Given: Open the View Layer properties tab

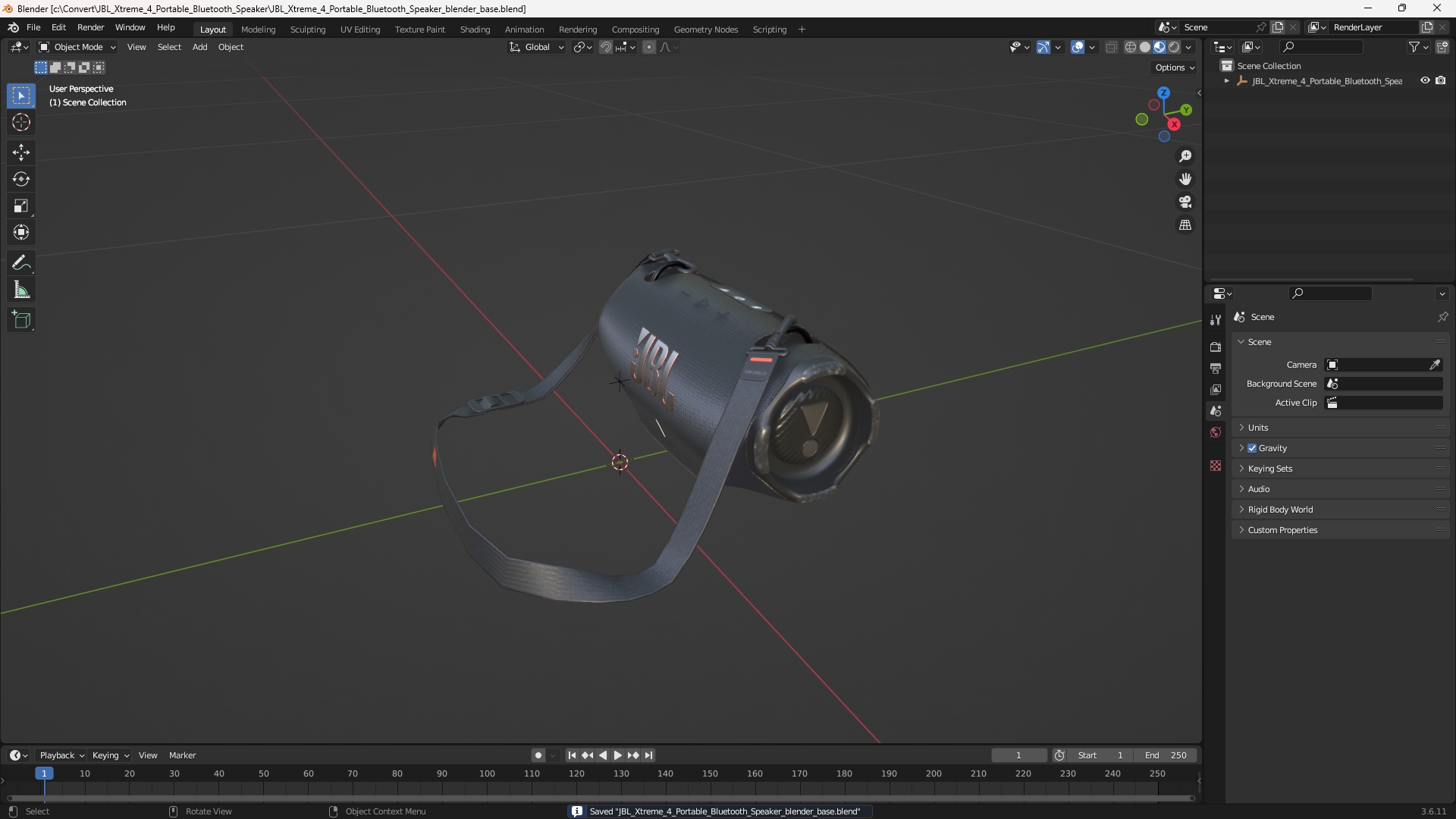Looking at the screenshot, I should (x=1216, y=389).
